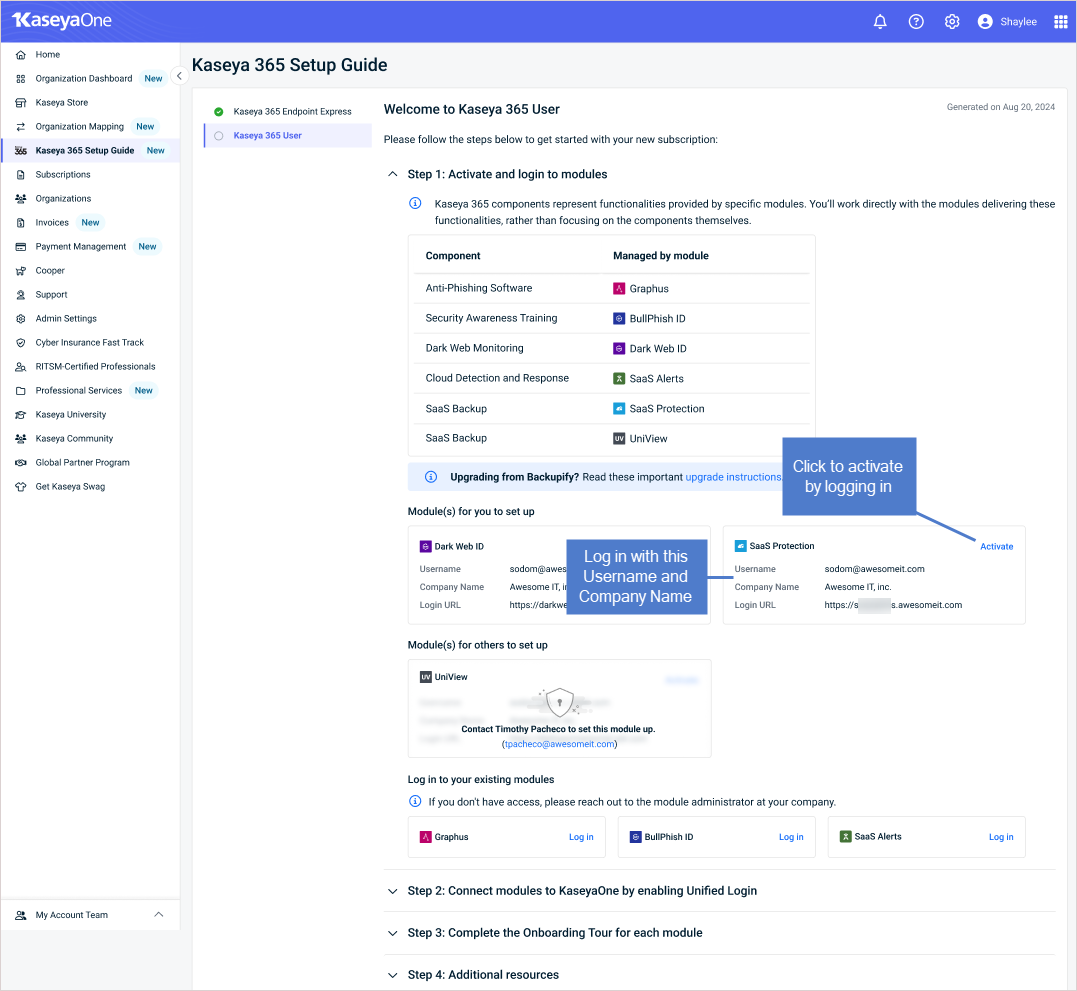Open the settings gear in header
Viewport: 1077px width, 991px height.
tap(951, 22)
